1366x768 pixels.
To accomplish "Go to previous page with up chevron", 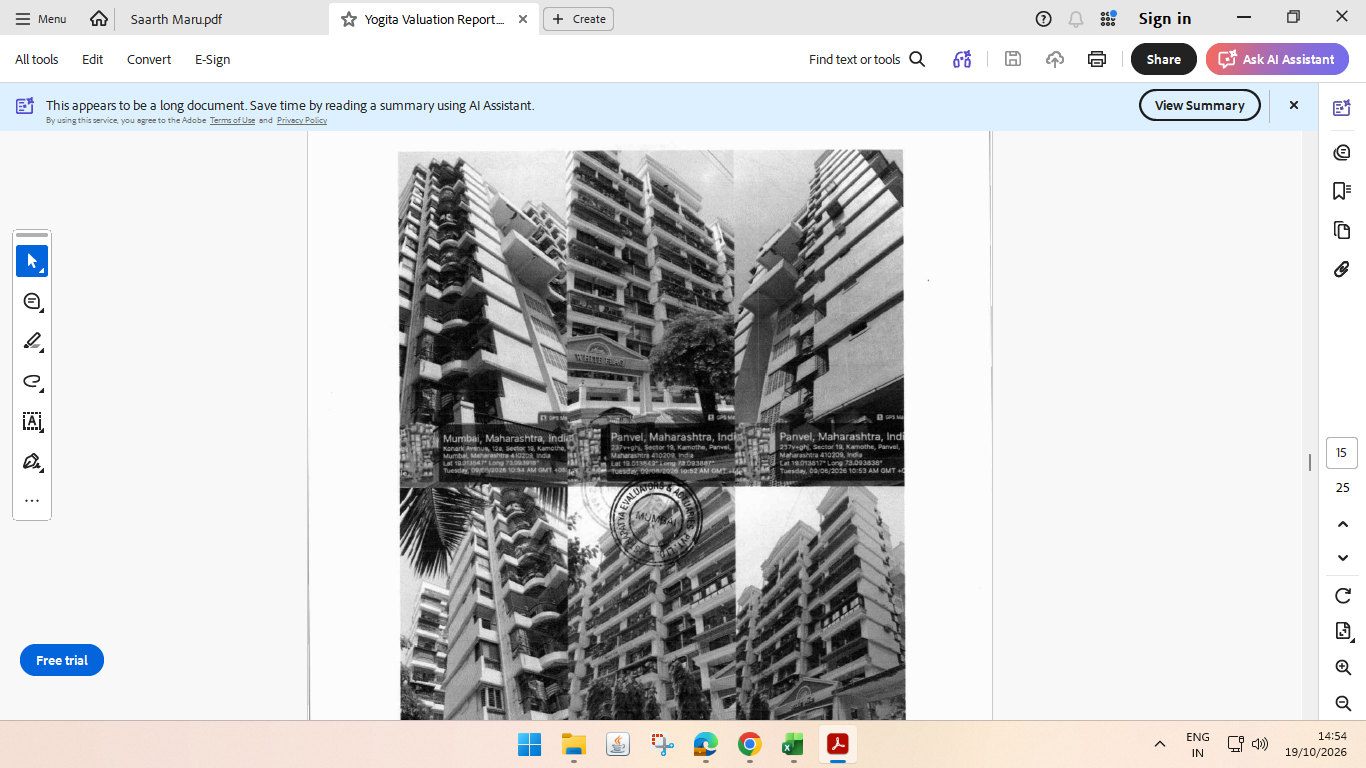I will 1343,524.
